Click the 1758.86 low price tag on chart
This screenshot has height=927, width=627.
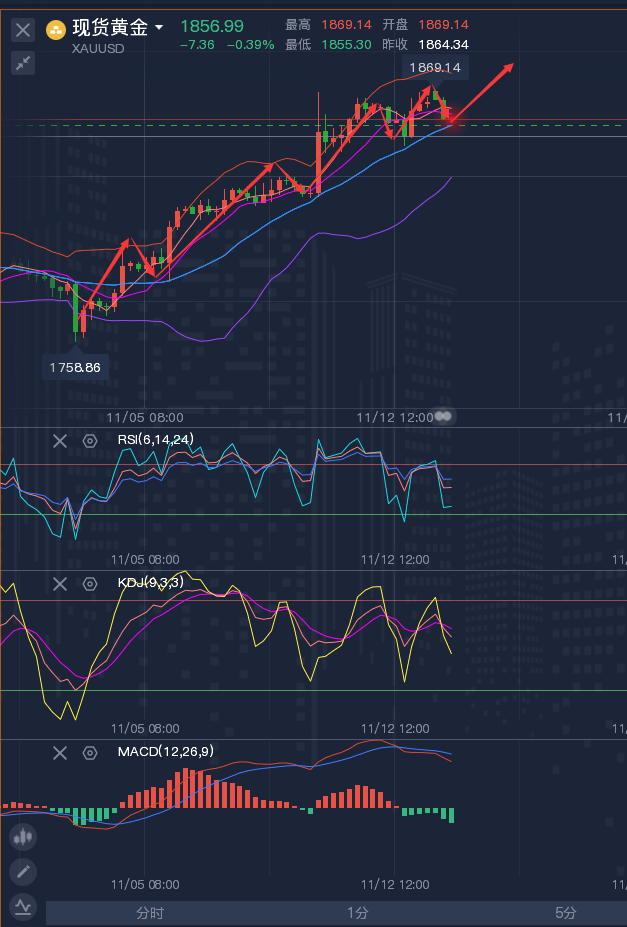[x=75, y=368]
